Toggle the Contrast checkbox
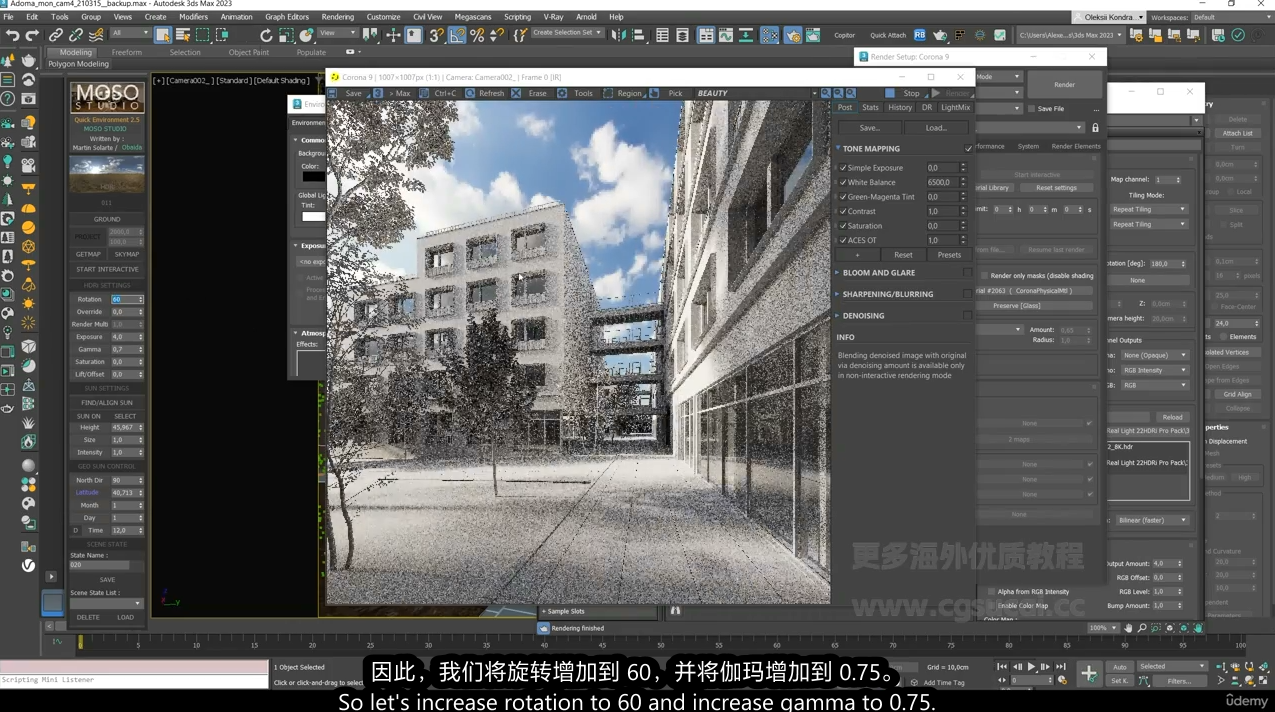Viewport: 1275px width, 712px height. [x=843, y=211]
